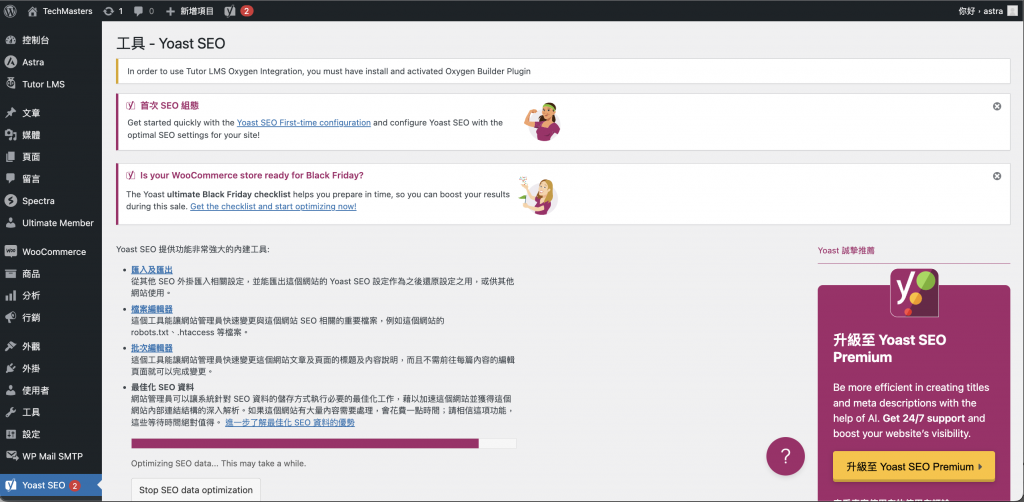The image size is (1024, 502).
Task: Open the Yoast SEO First-time configuration link
Action: click(304, 122)
